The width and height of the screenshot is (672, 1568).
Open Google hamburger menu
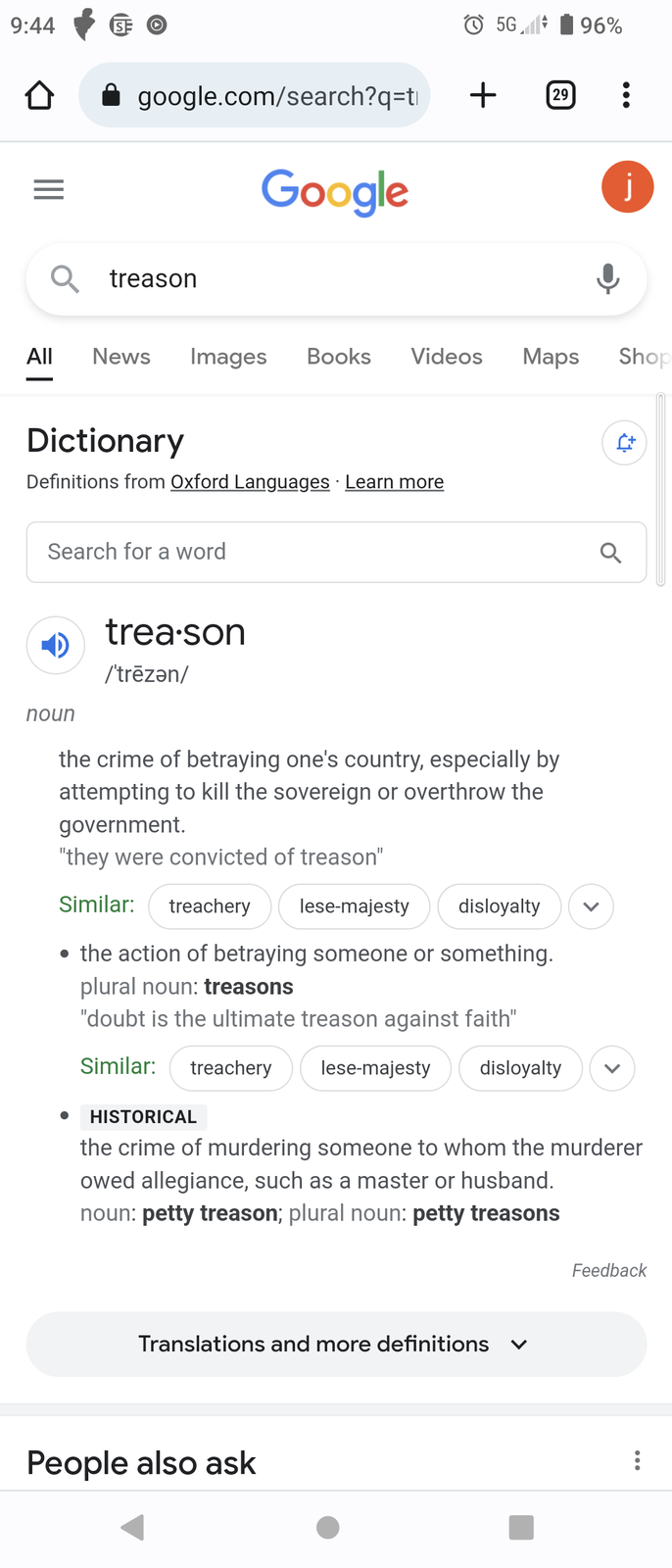pos(49,189)
